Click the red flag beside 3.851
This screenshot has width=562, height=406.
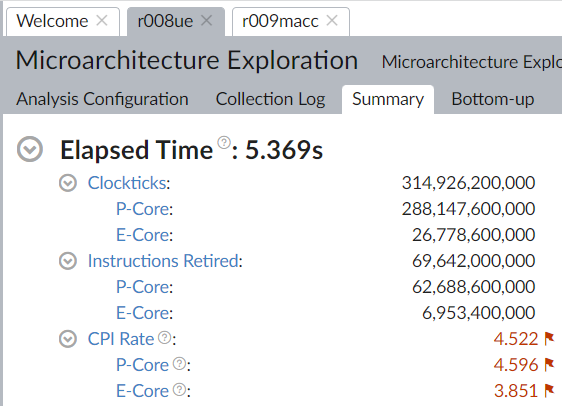(x=549, y=391)
